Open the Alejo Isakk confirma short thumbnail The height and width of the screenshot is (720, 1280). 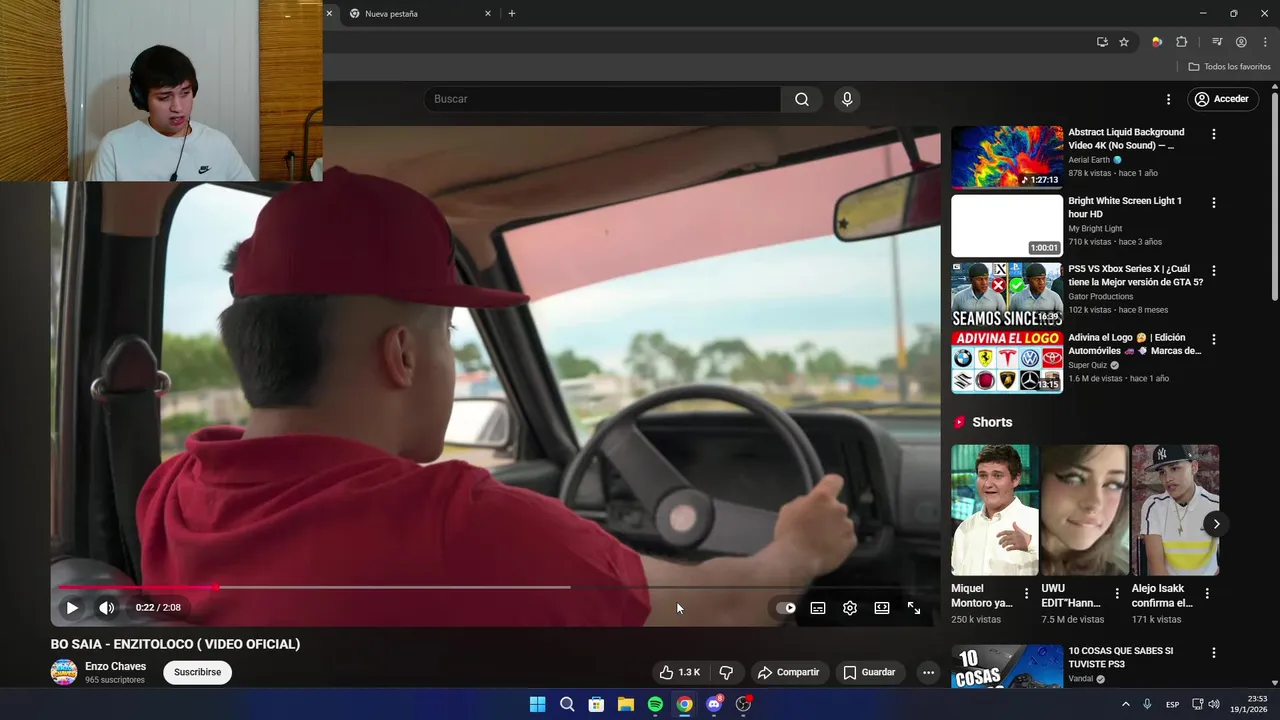point(1175,510)
